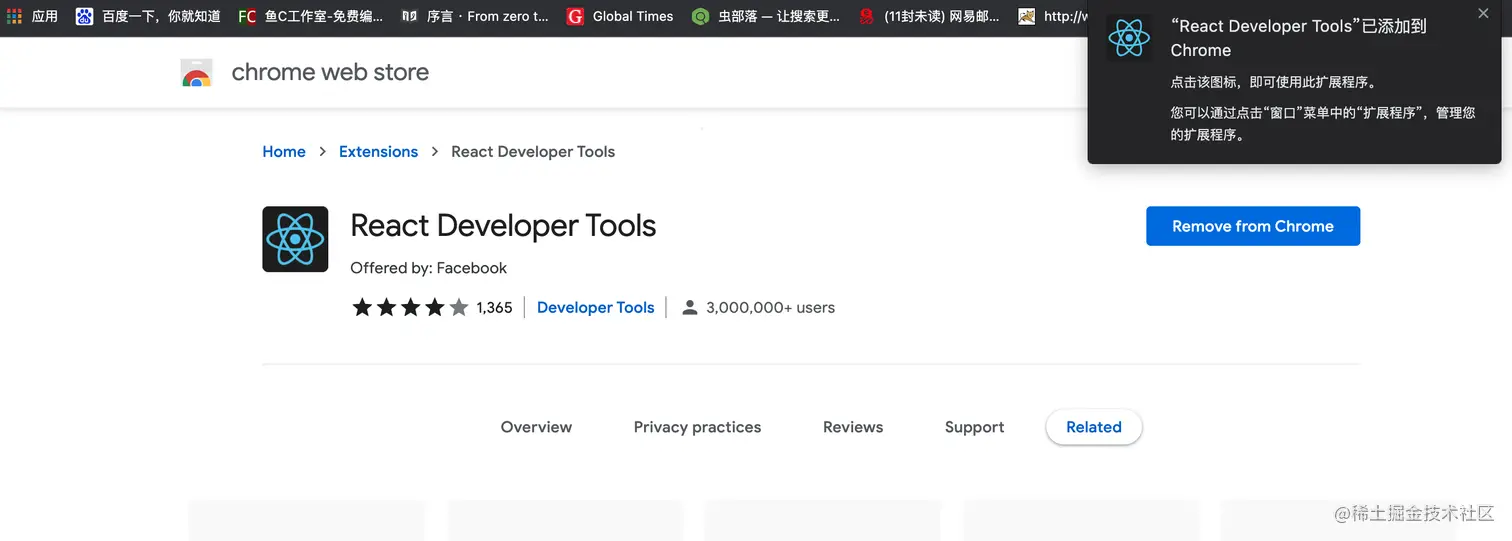Open the http:// bookmark with picture icon
The height and width of the screenshot is (541, 1512).
point(1052,16)
